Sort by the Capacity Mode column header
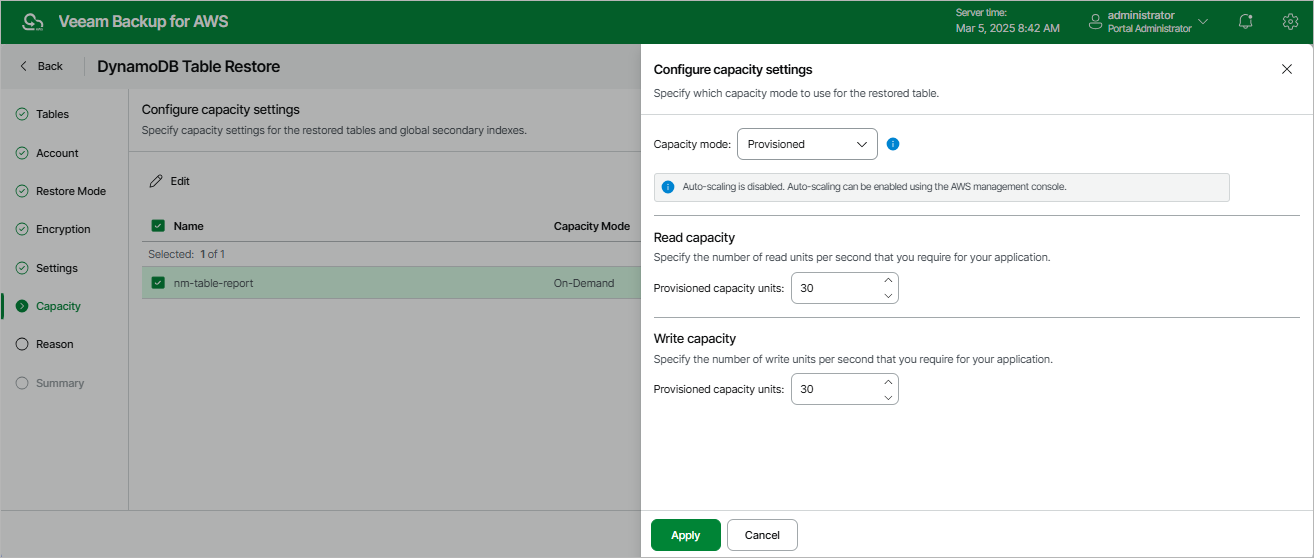Viewport: 1314px width, 558px height. 592,226
